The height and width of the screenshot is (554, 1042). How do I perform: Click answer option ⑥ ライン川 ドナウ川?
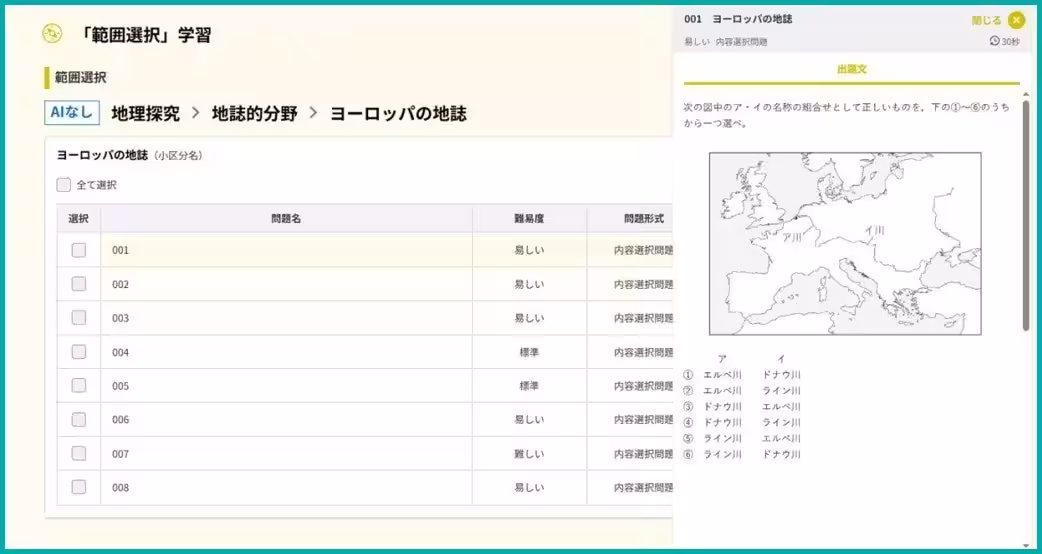tap(742, 454)
